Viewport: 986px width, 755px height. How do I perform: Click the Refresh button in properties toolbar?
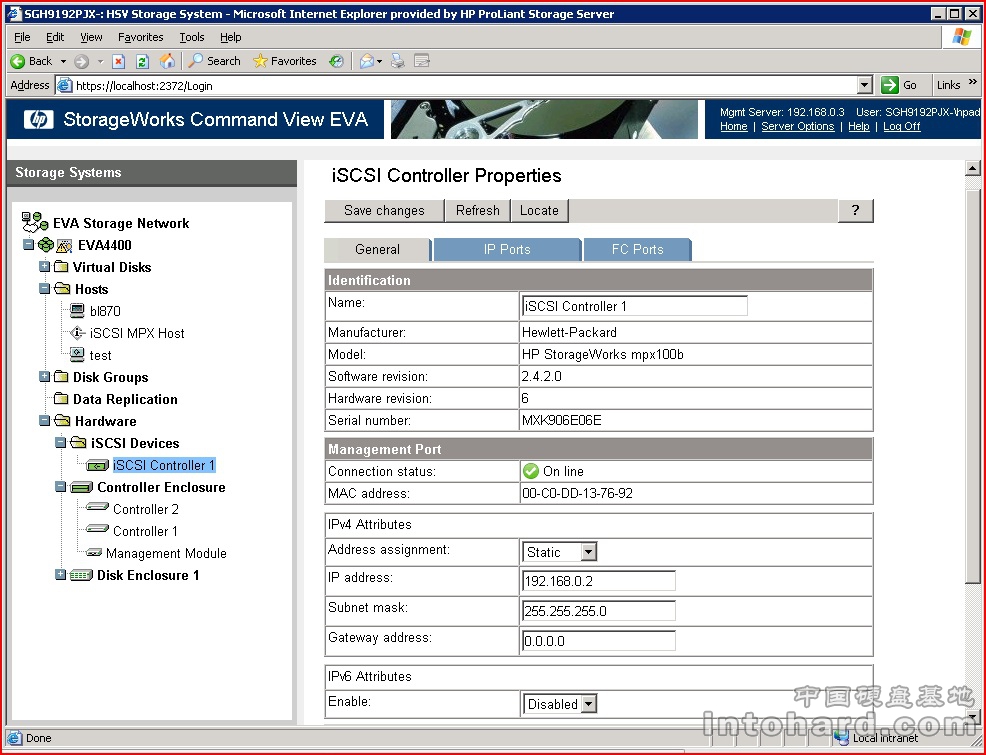tap(478, 211)
